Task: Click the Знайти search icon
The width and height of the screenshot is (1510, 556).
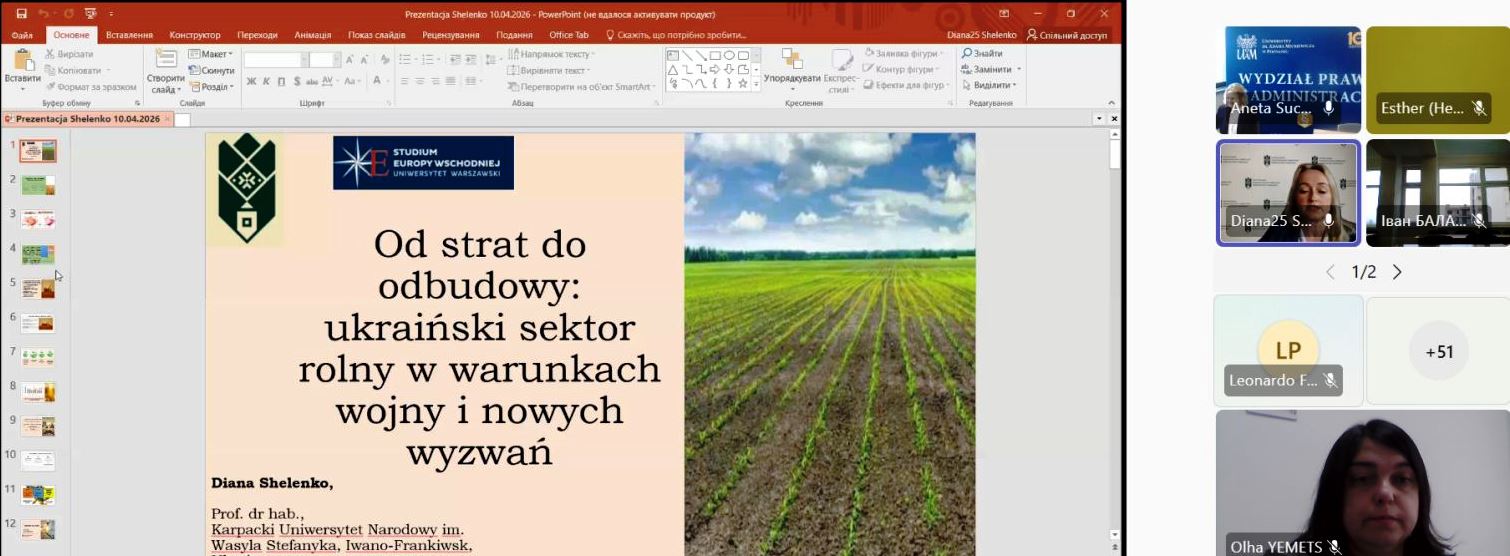Action: (x=967, y=53)
